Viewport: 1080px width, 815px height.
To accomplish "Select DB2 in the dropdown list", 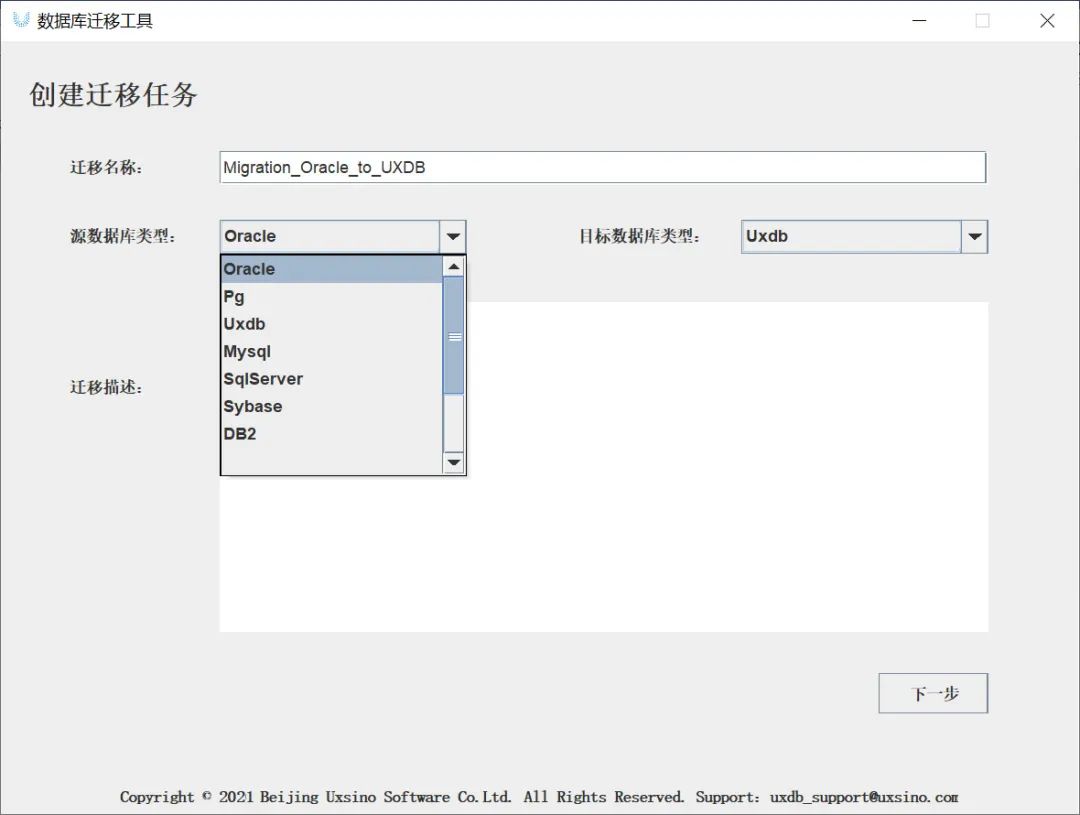I will 331,434.
